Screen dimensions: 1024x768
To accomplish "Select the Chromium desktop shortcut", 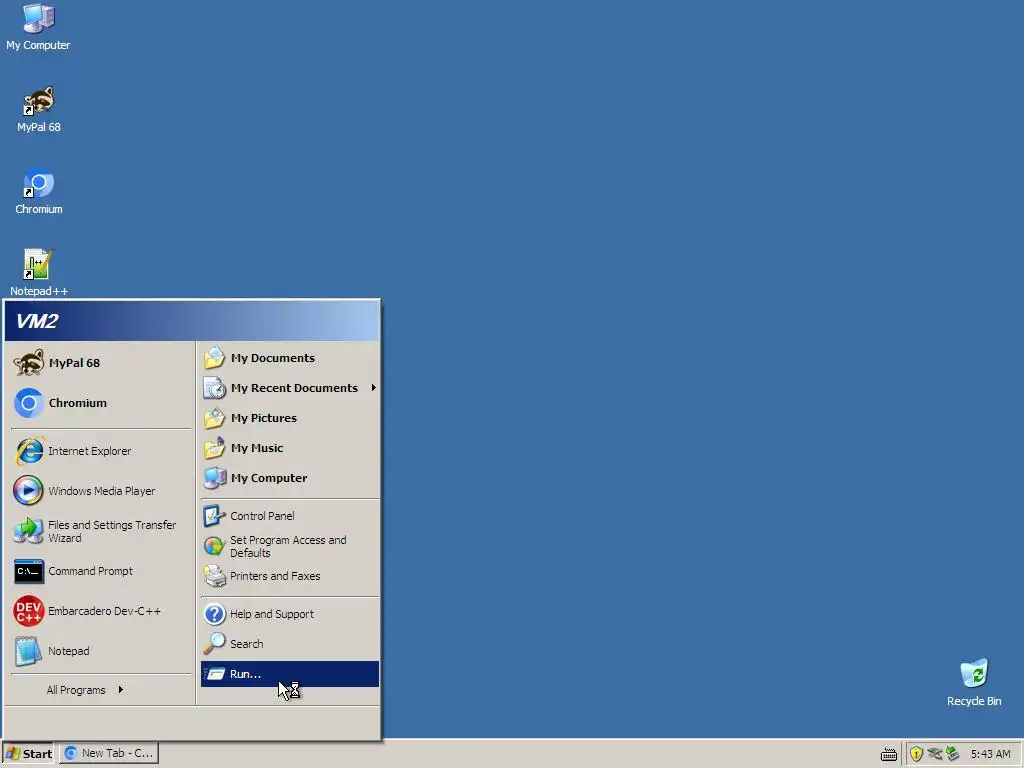I will pyautogui.click(x=39, y=191).
